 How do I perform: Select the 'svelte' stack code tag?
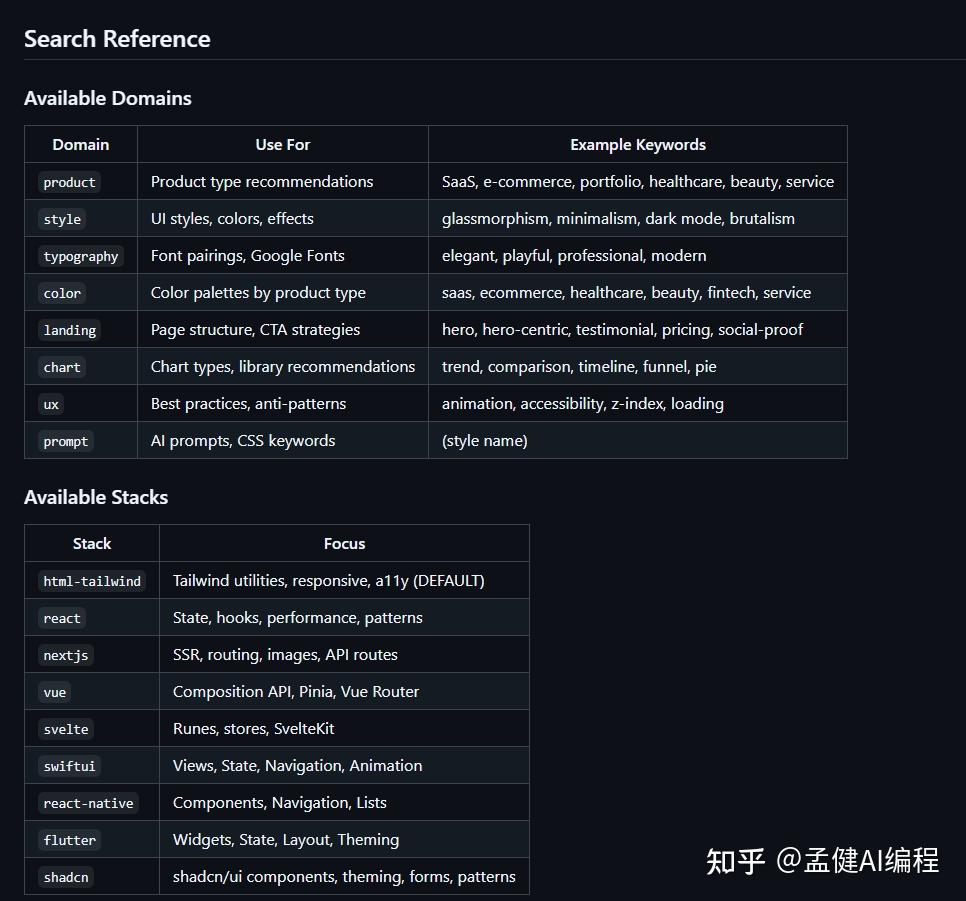66,729
